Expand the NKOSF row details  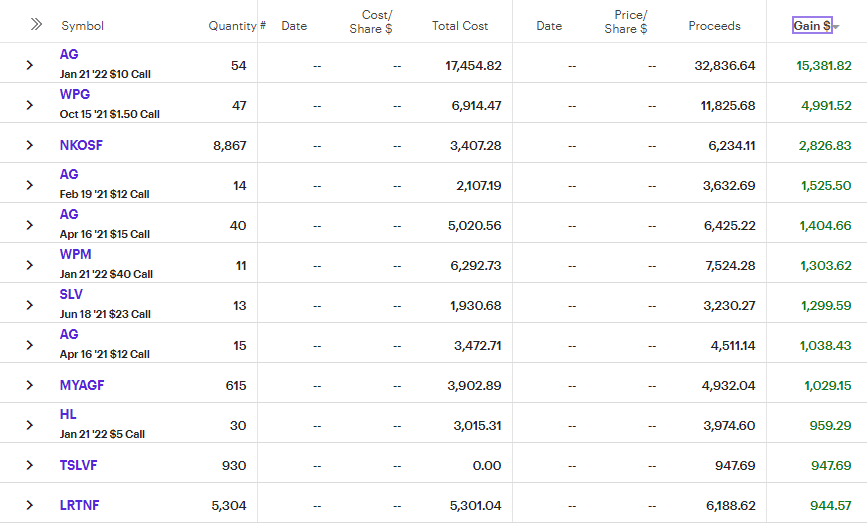click(30, 145)
